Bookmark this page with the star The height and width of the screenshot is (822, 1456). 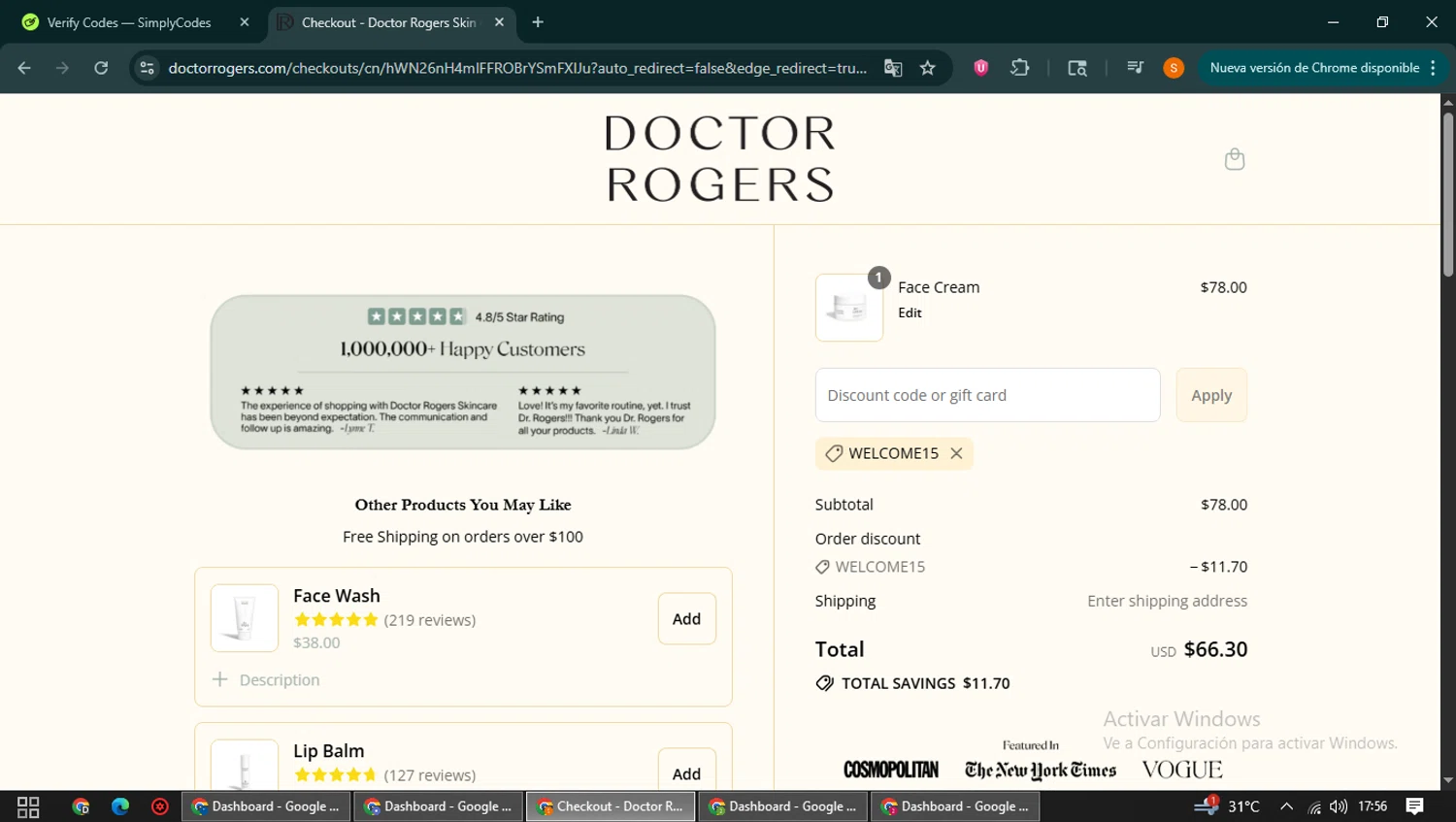(928, 68)
